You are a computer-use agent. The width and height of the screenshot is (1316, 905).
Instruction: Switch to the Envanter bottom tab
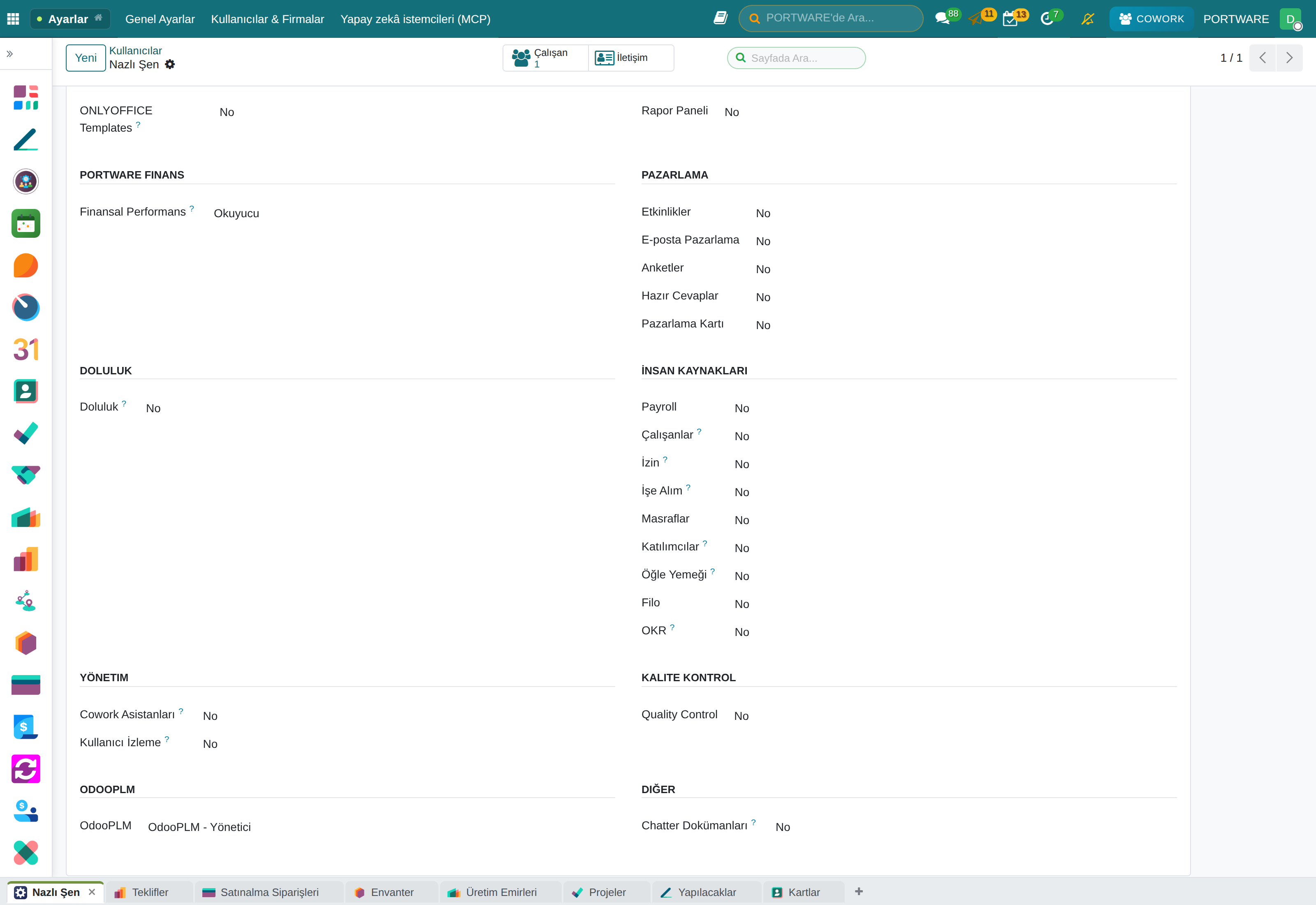coord(392,892)
